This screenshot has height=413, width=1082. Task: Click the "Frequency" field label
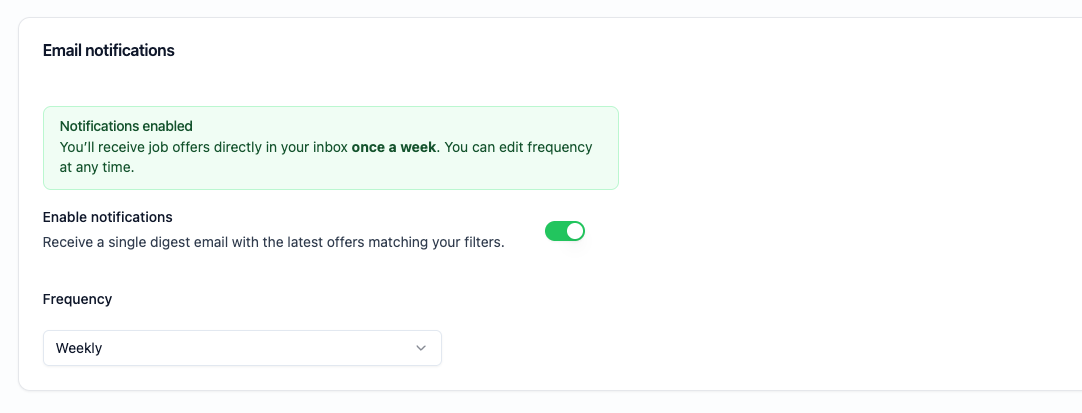[x=77, y=299]
